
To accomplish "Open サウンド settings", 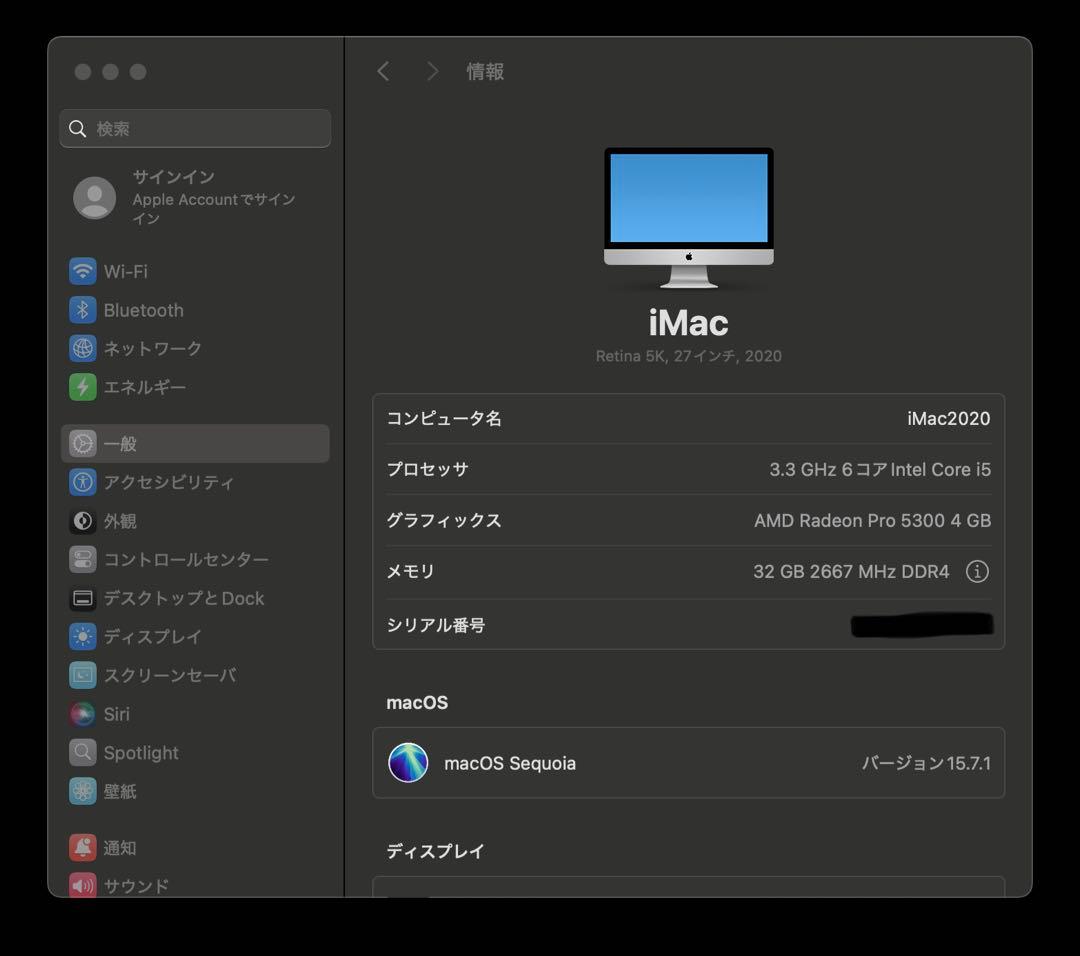I will [x=135, y=886].
